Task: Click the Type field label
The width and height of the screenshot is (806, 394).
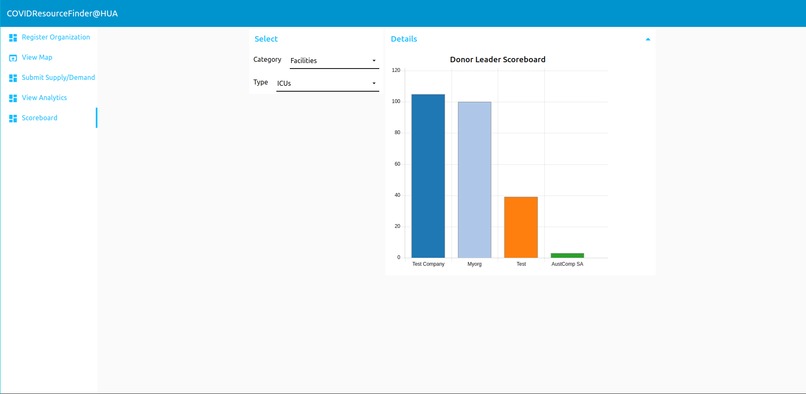Action: (261, 82)
